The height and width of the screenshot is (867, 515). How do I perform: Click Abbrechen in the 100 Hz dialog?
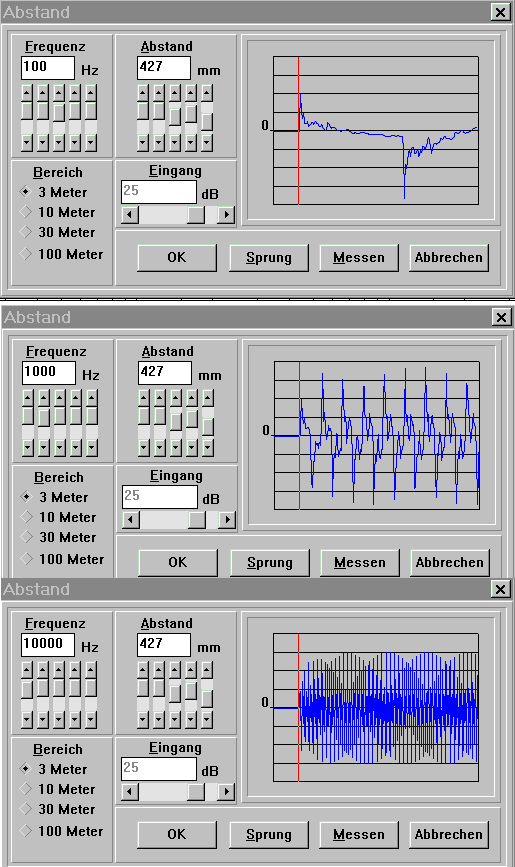point(449,258)
